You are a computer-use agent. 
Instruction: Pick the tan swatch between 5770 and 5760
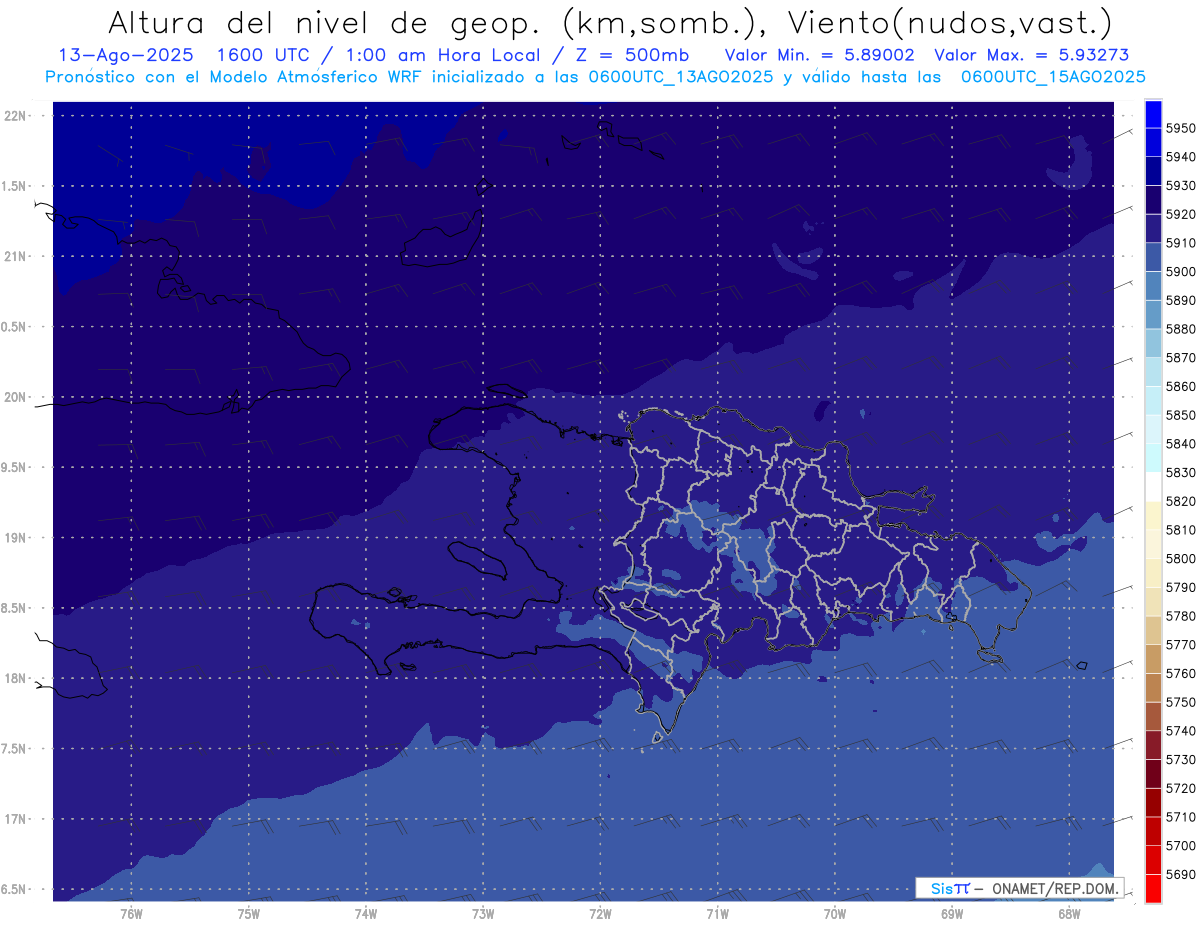[1153, 659]
